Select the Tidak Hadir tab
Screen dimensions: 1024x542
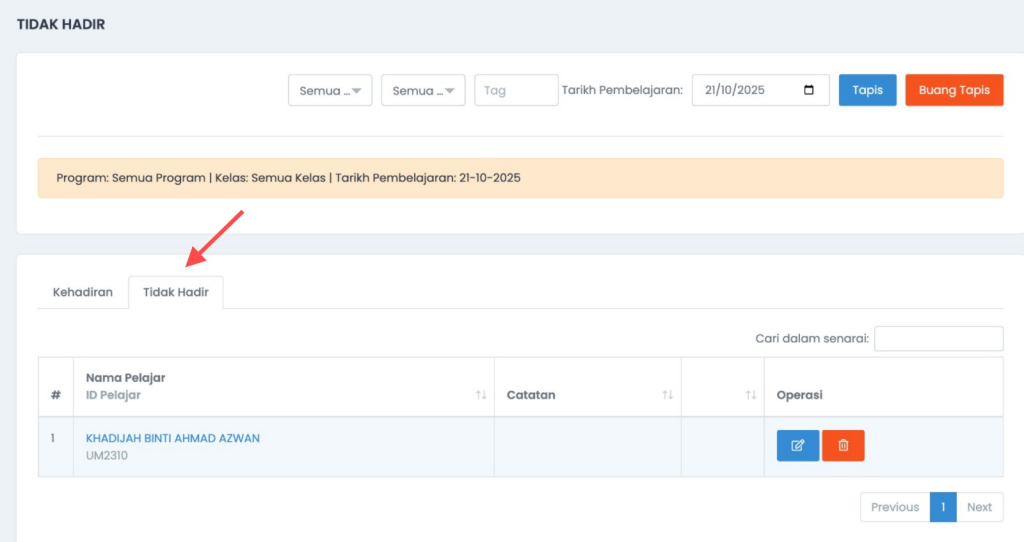point(176,293)
